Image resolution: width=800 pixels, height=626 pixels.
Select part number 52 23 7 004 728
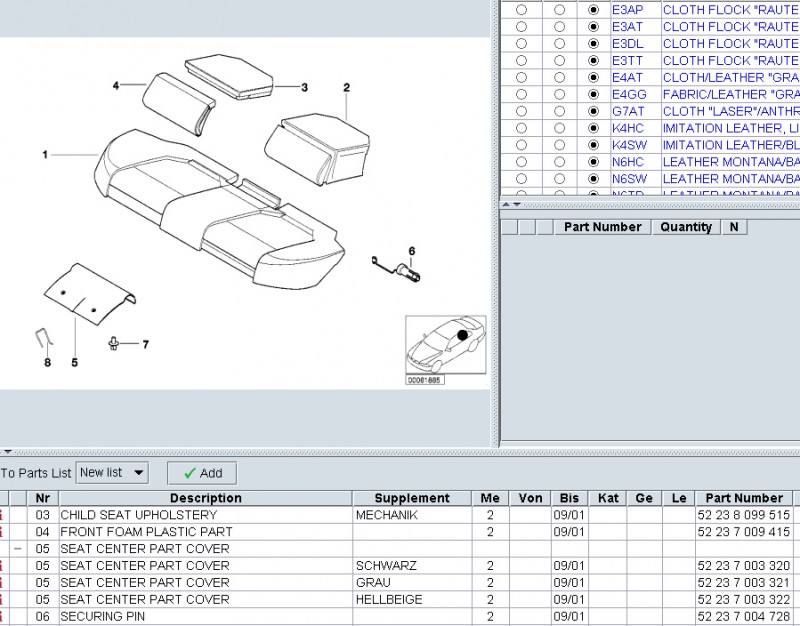pyautogui.click(x=743, y=616)
